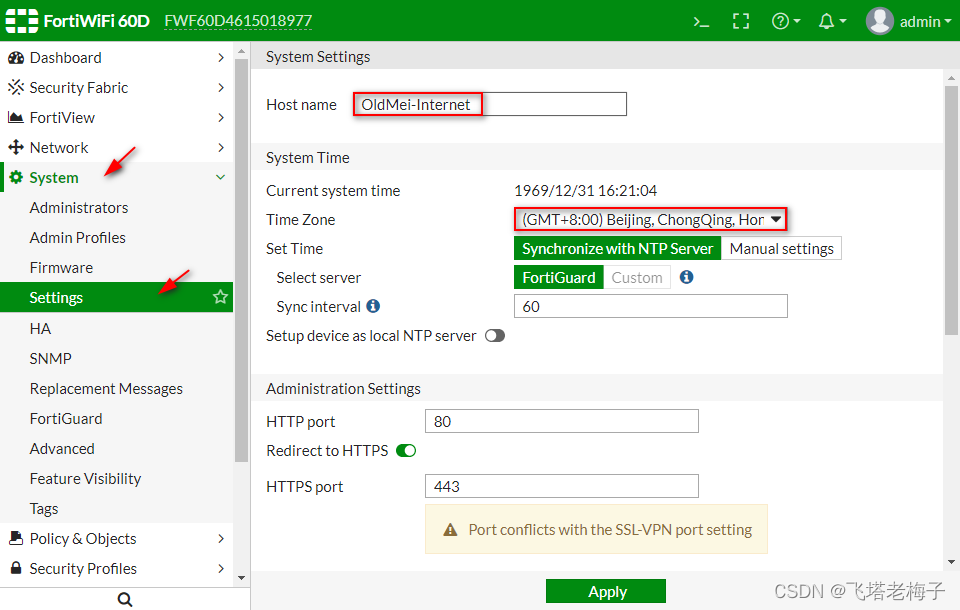960x610 pixels.
Task: Show info next to Custom server
Action: pos(687,277)
